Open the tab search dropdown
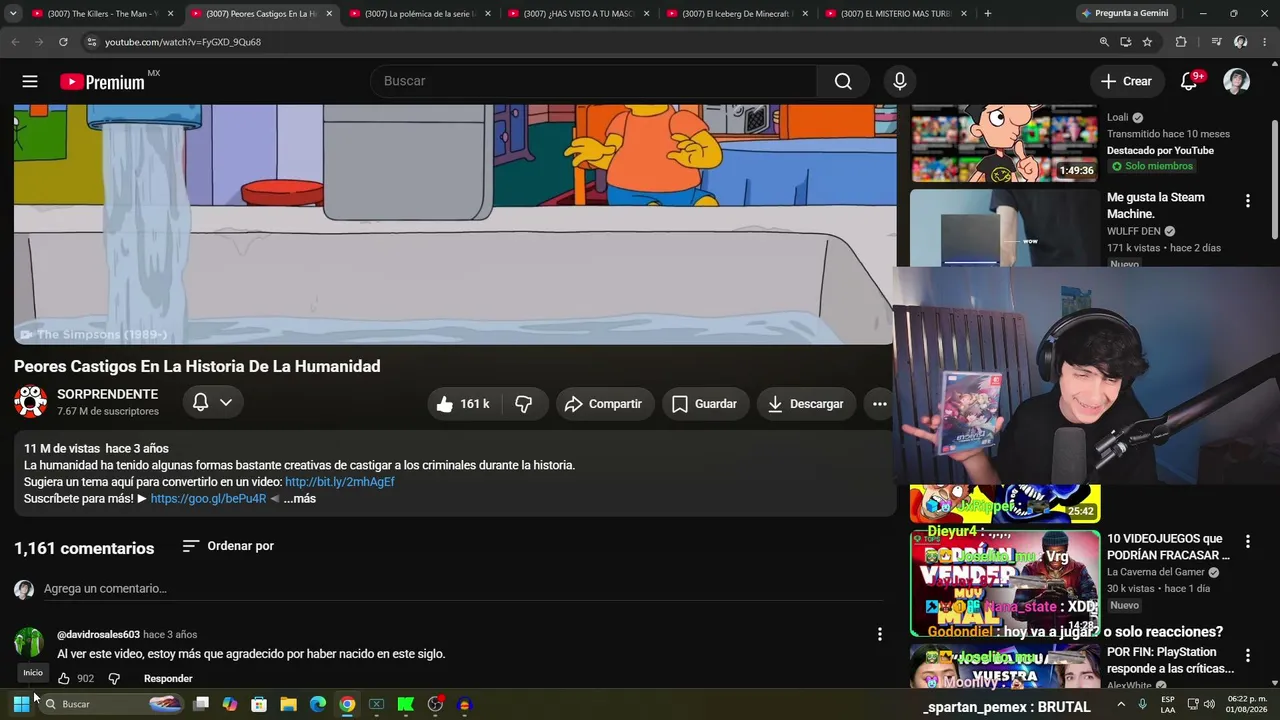Screen dimensions: 1280x720 click(13, 14)
